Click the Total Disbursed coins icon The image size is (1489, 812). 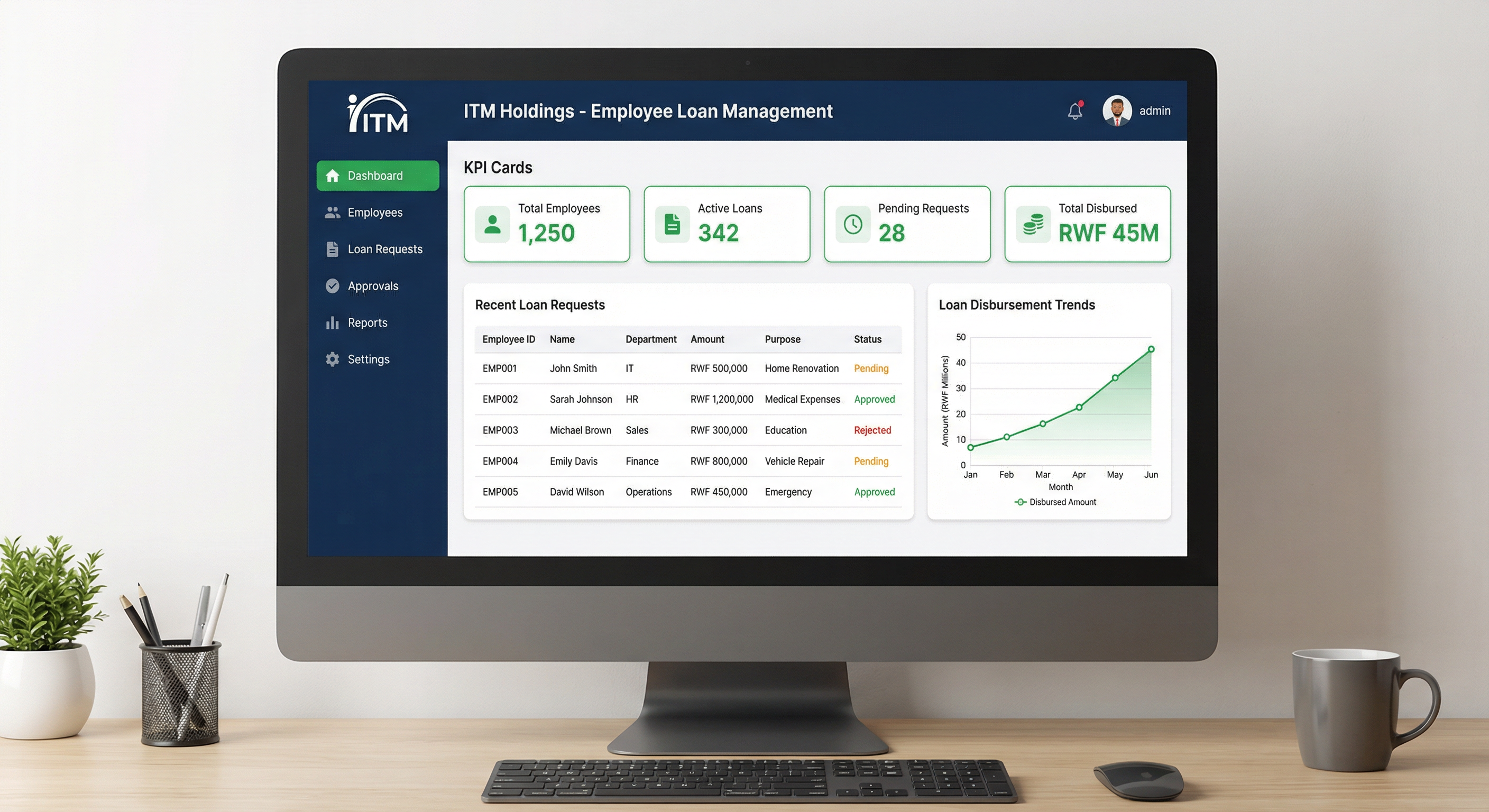coord(1033,224)
